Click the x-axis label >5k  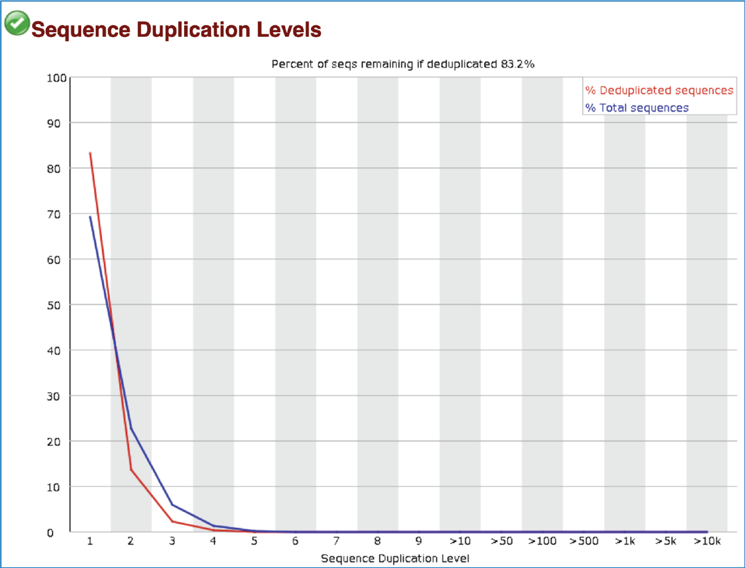(x=666, y=541)
